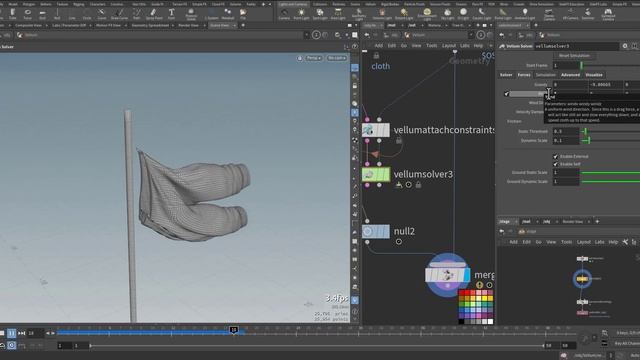640x360 pixels.
Task: Select the Platonic Solids shelf tool
Action: [x=191, y=14]
